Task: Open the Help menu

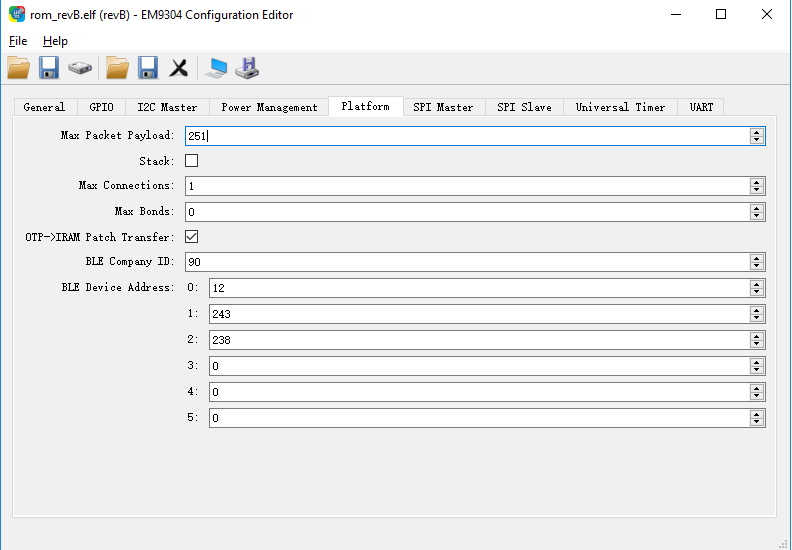Action: click(55, 41)
